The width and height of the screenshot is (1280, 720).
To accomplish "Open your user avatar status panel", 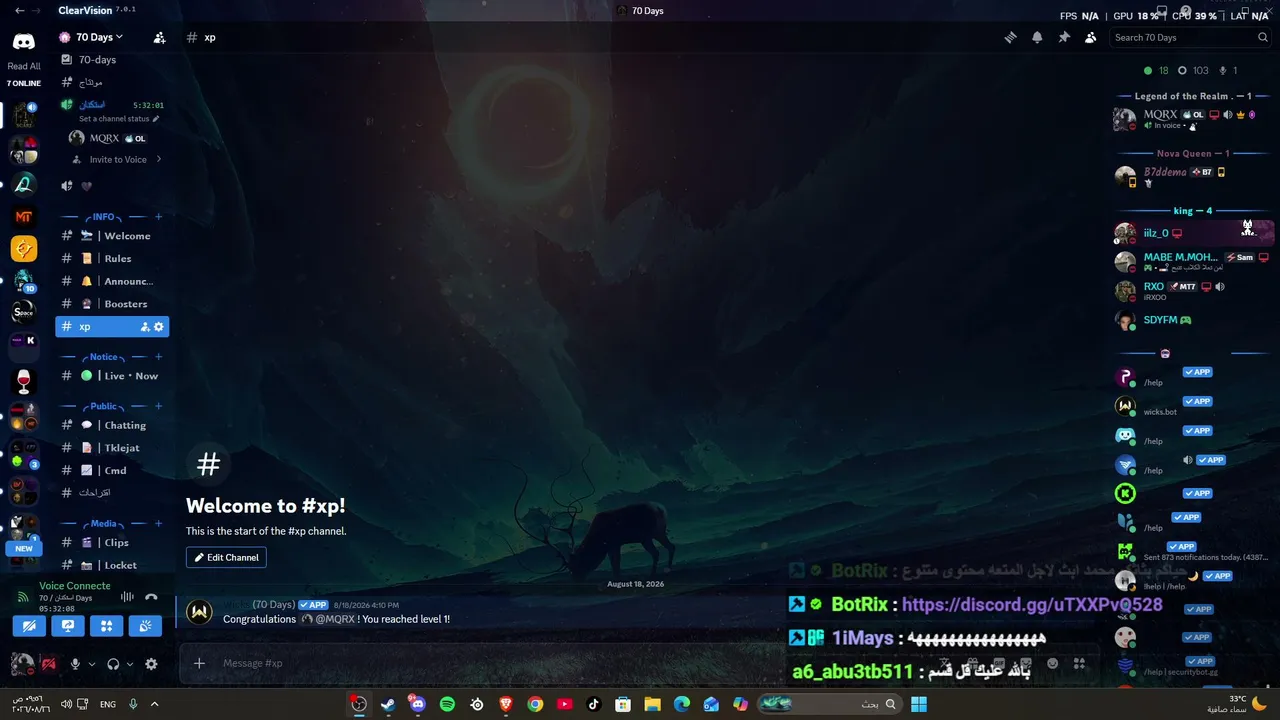I will point(22,663).
